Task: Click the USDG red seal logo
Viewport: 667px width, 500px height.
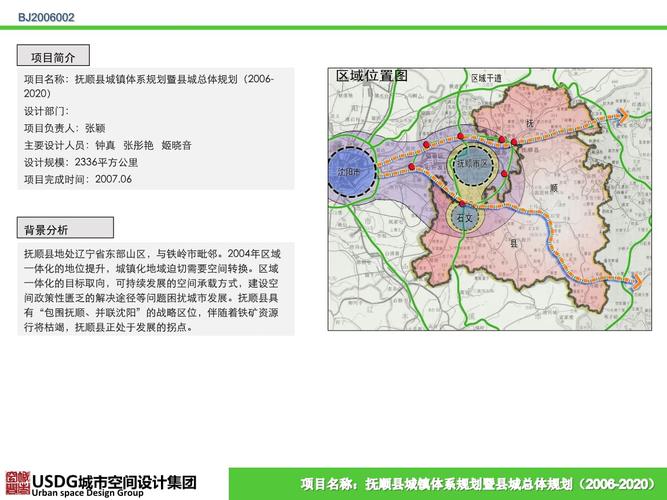Action: pyautogui.click(x=17, y=483)
